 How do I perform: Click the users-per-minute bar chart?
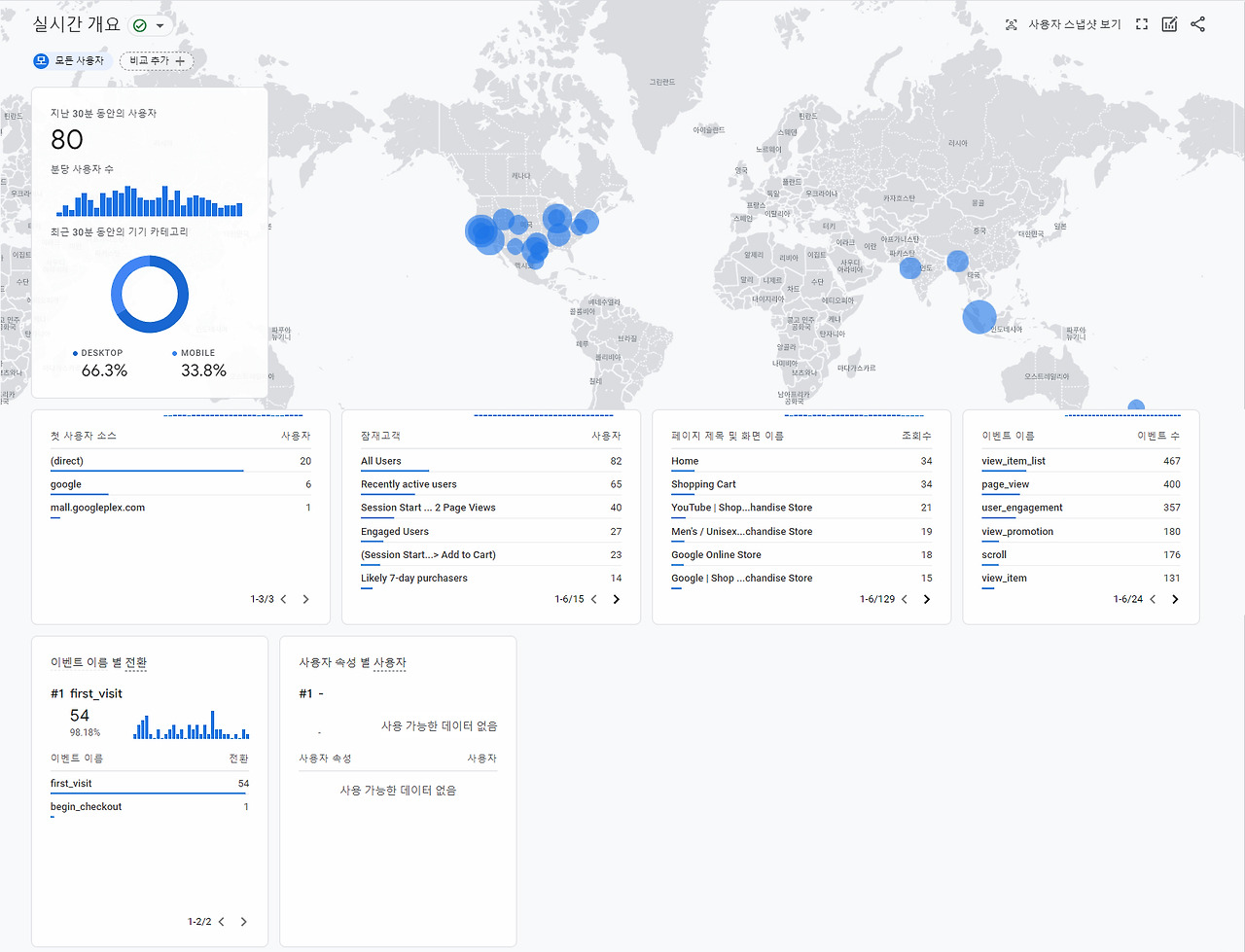click(x=150, y=201)
